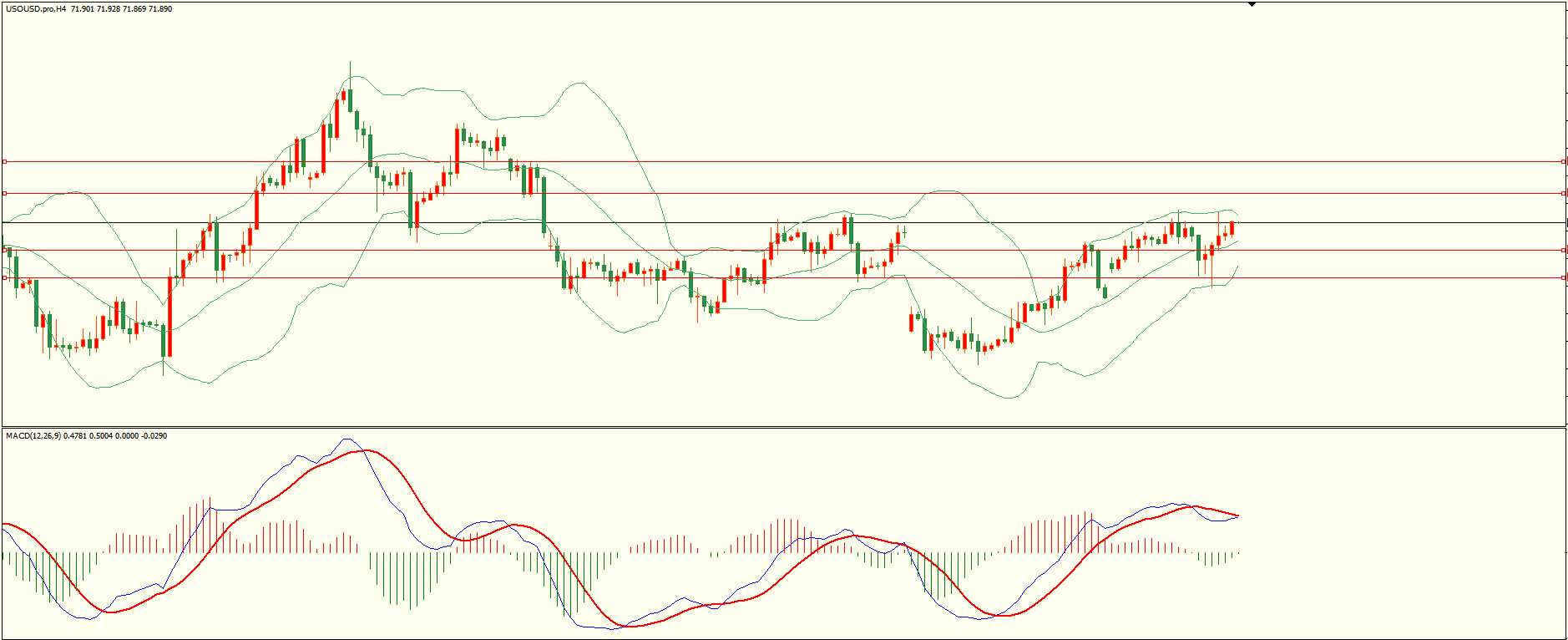Click the lowest trough of lower Bollinger band
1568x640 pixels.
(x=1009, y=398)
